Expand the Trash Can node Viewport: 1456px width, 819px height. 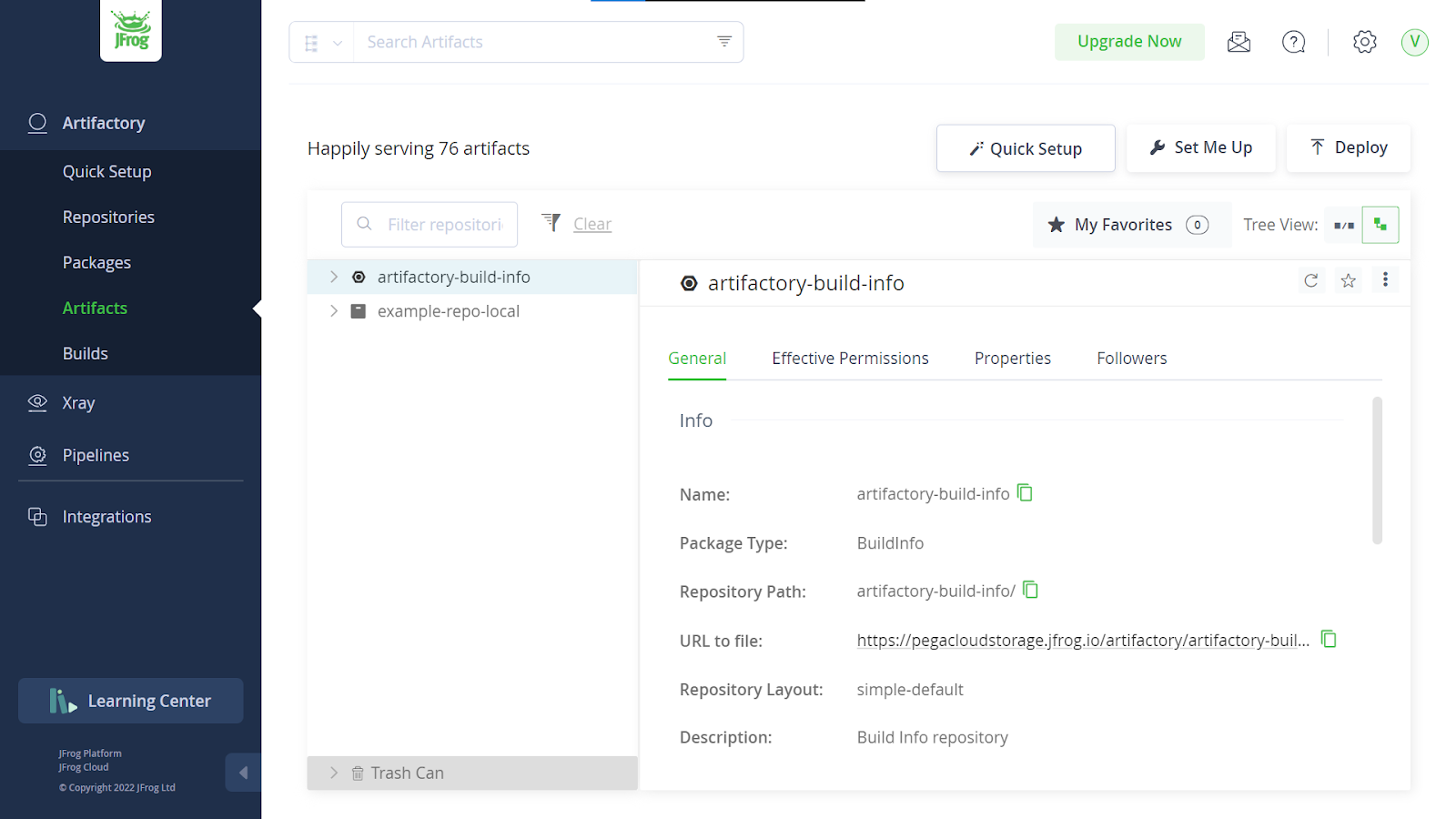click(x=334, y=773)
